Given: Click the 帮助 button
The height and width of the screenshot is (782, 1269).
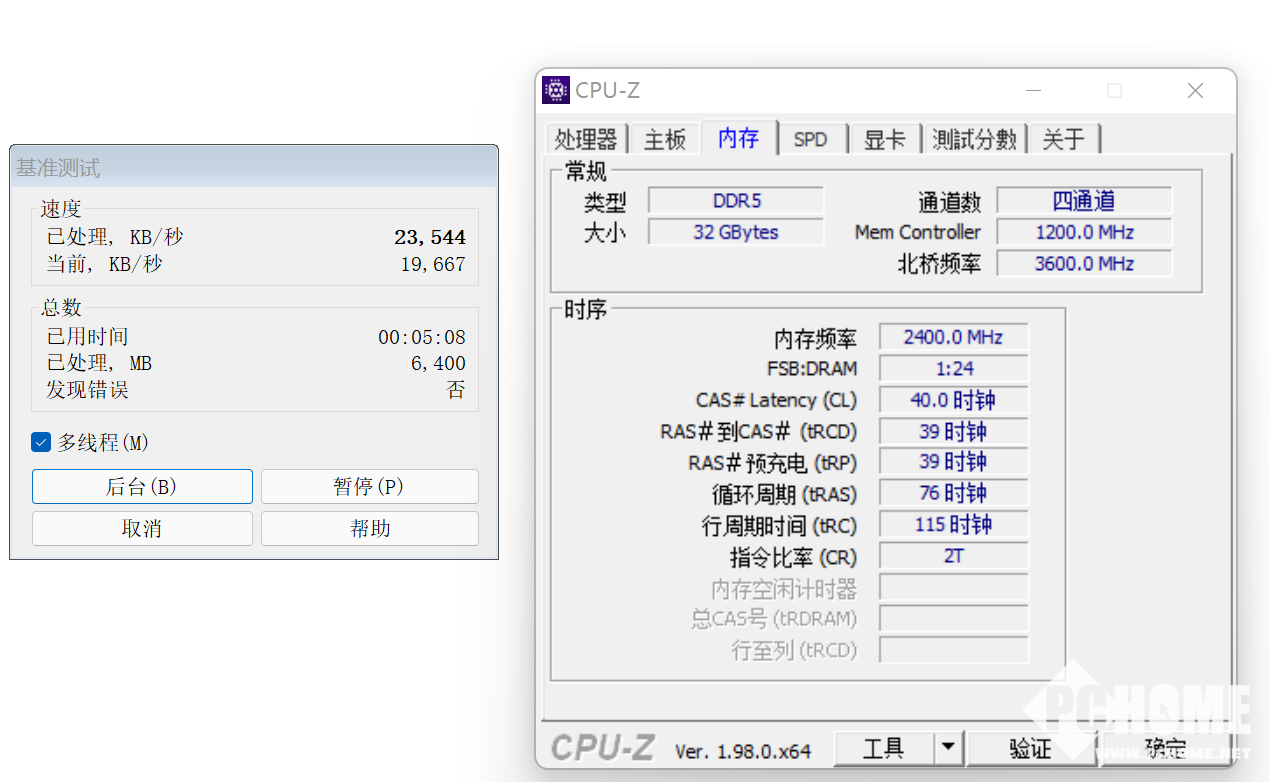Looking at the screenshot, I should [369, 529].
